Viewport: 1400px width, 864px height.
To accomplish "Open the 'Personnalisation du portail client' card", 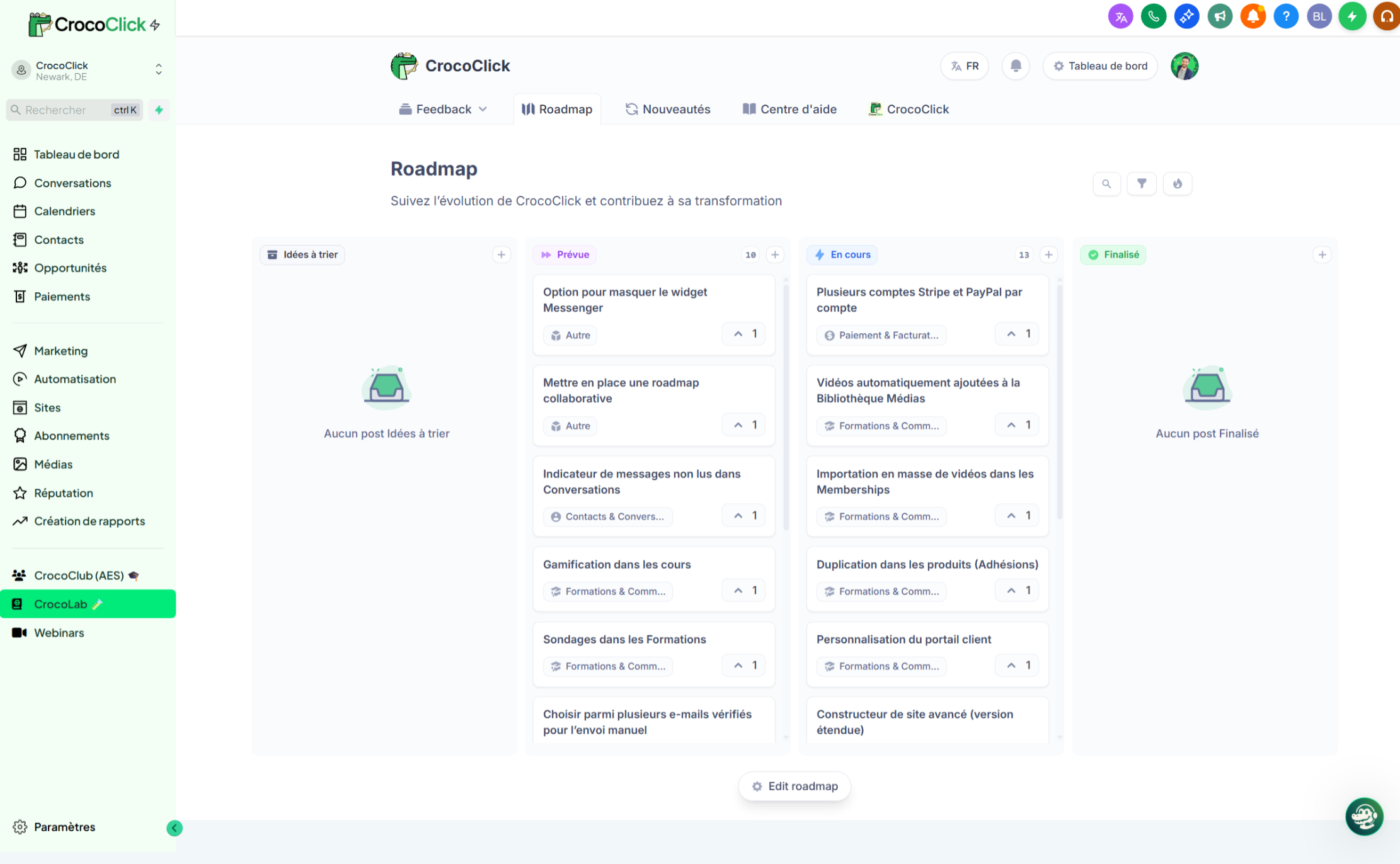I will [927, 654].
